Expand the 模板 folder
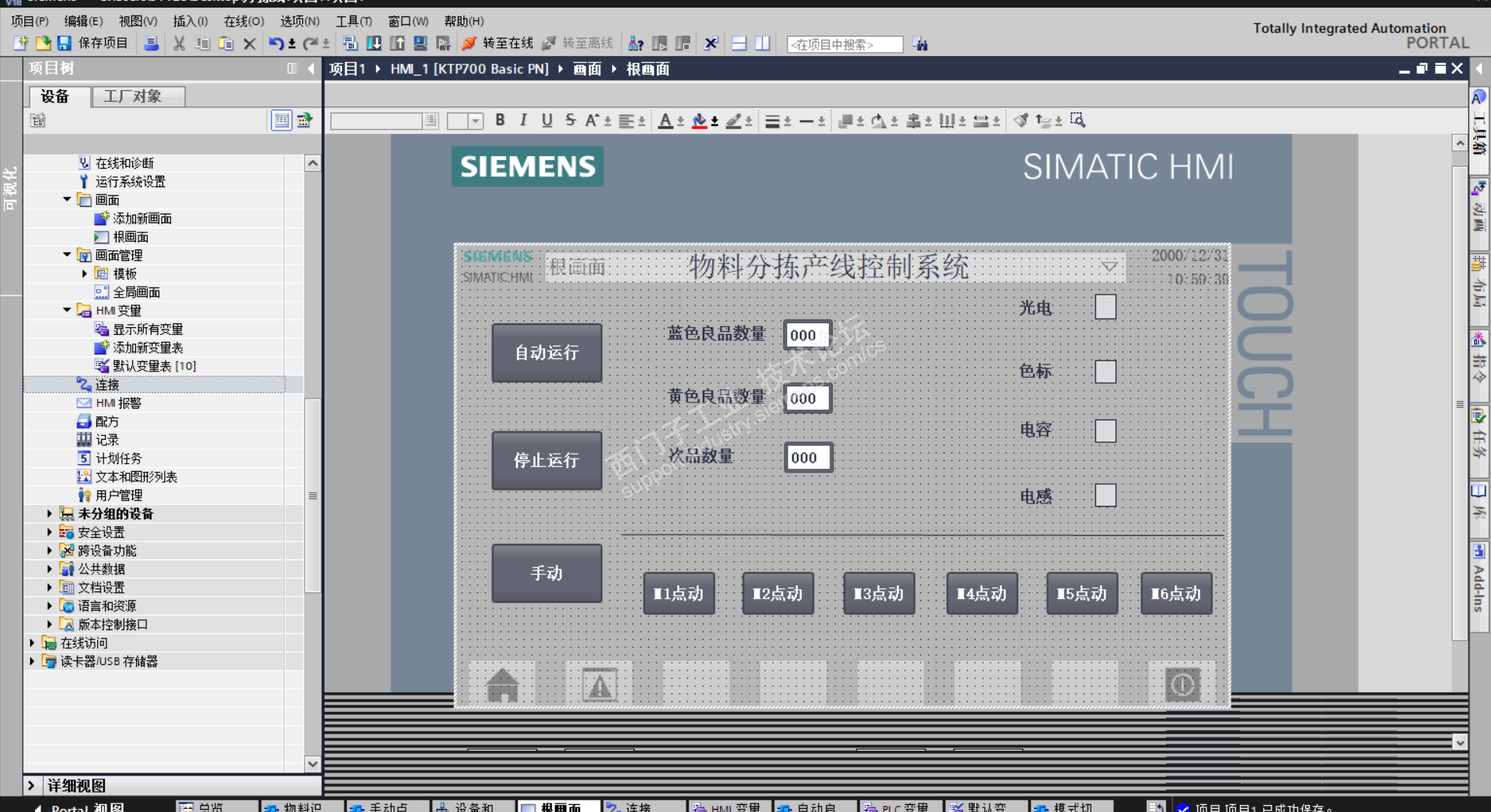The image size is (1491, 812). coord(85,274)
